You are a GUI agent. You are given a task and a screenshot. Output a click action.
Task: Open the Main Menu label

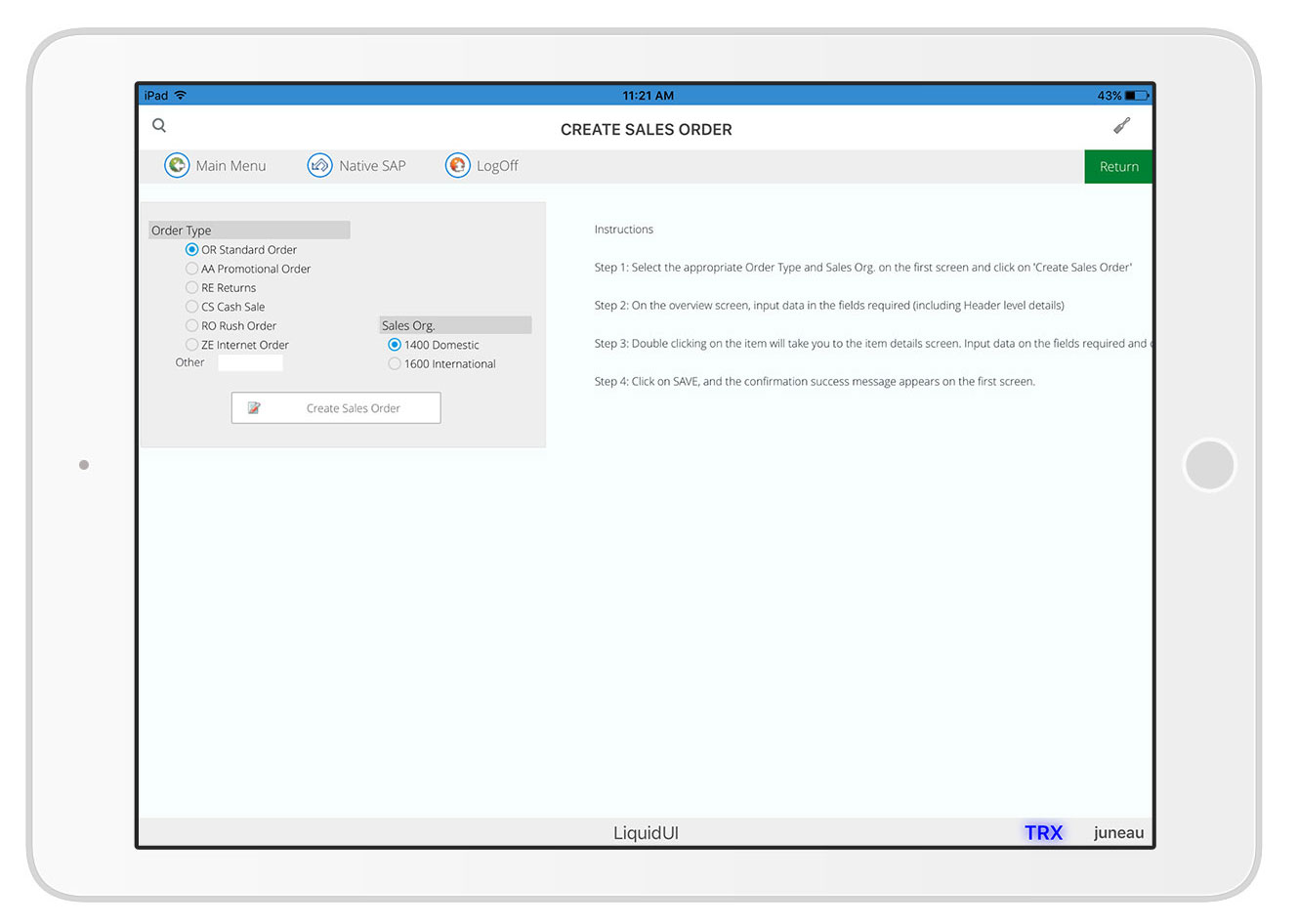click(x=230, y=166)
